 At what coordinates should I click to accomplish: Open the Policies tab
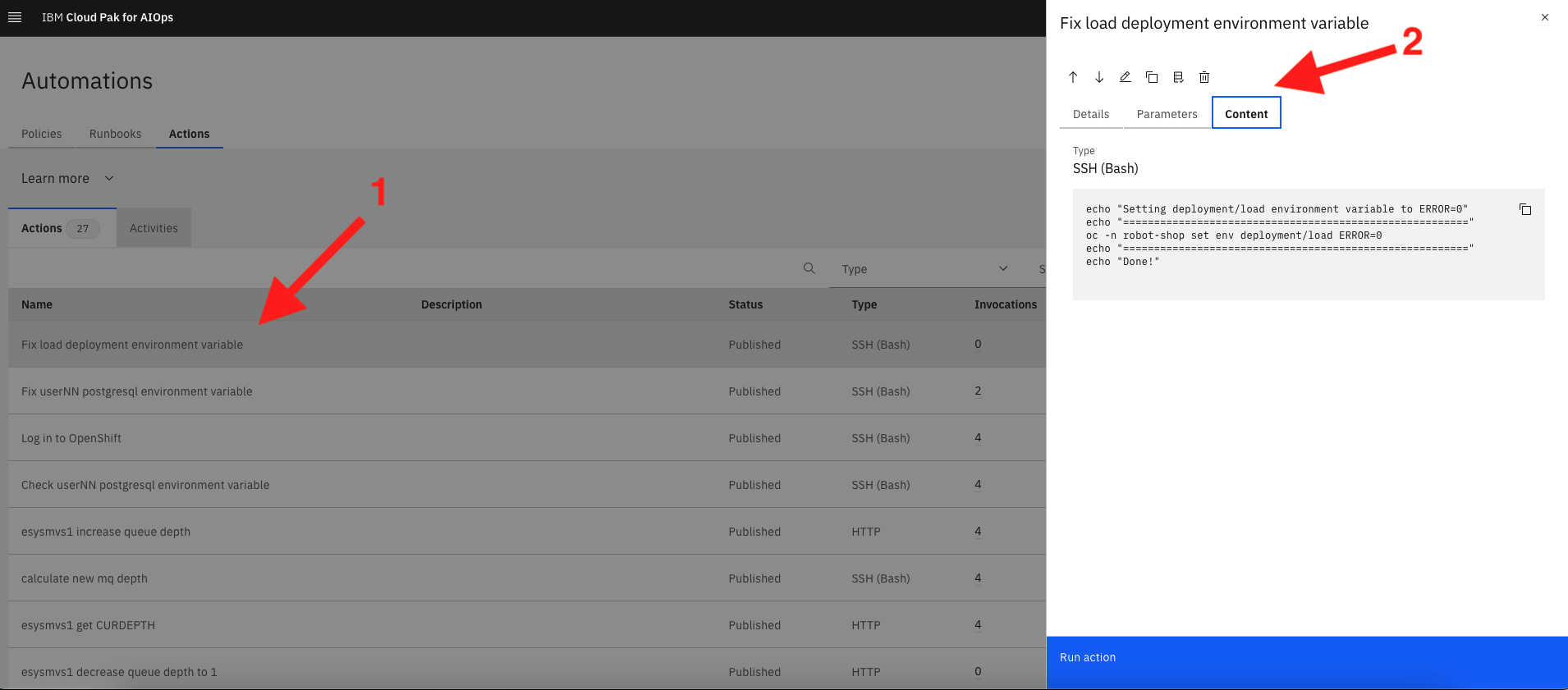click(42, 134)
